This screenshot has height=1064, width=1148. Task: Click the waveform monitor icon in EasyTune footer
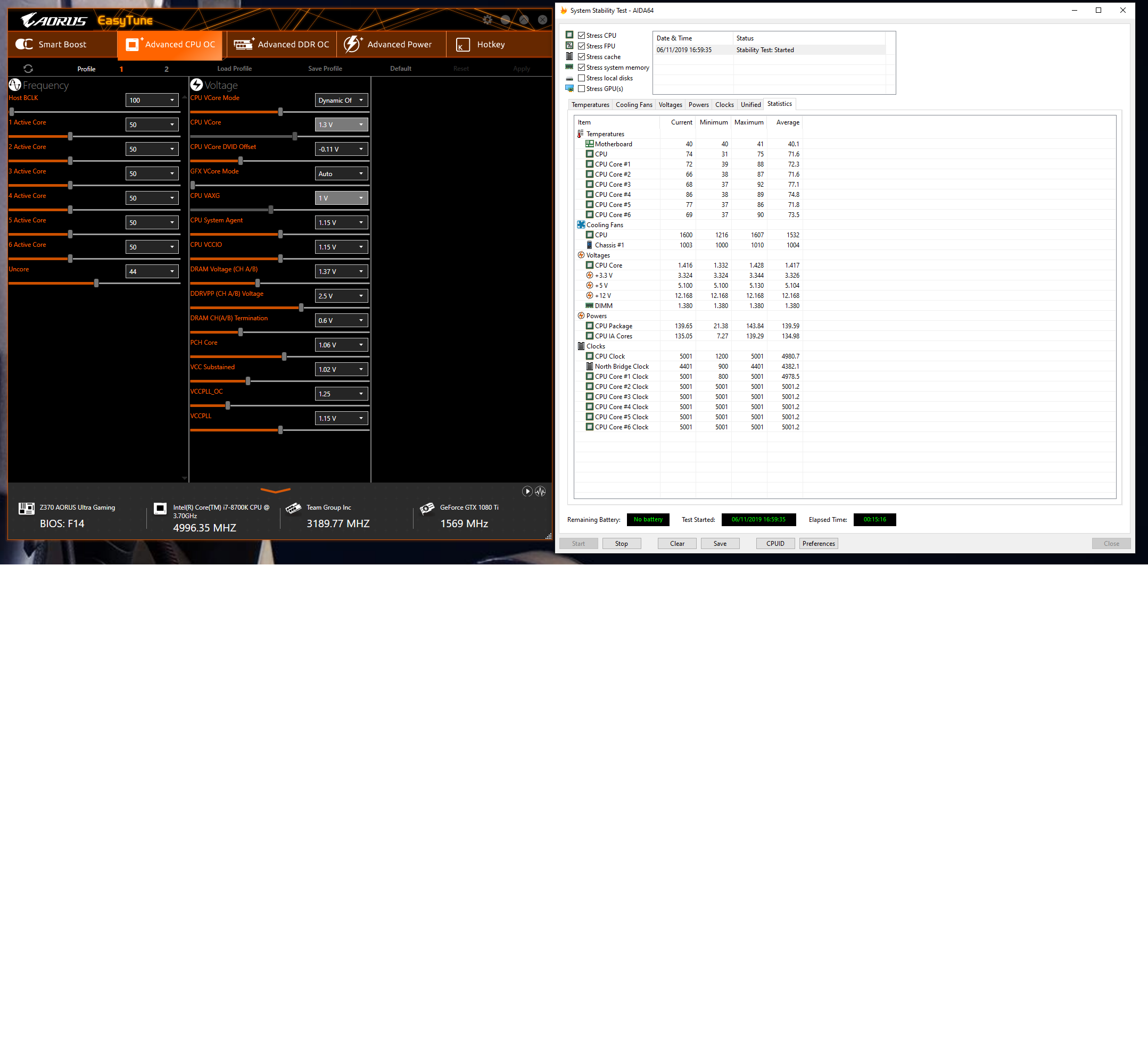pyautogui.click(x=540, y=491)
